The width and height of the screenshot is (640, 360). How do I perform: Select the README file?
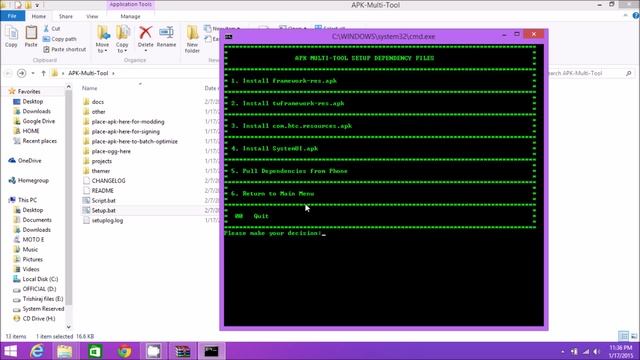pos(102,191)
